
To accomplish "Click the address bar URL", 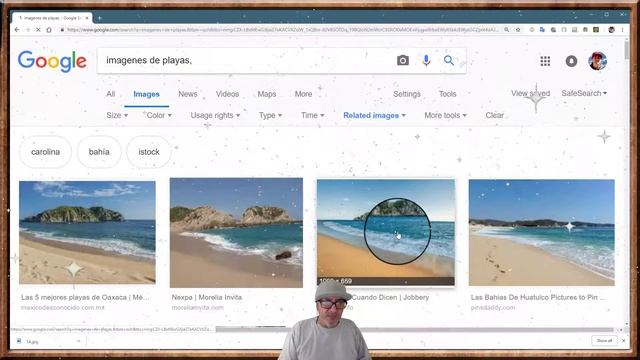I will 282,30.
